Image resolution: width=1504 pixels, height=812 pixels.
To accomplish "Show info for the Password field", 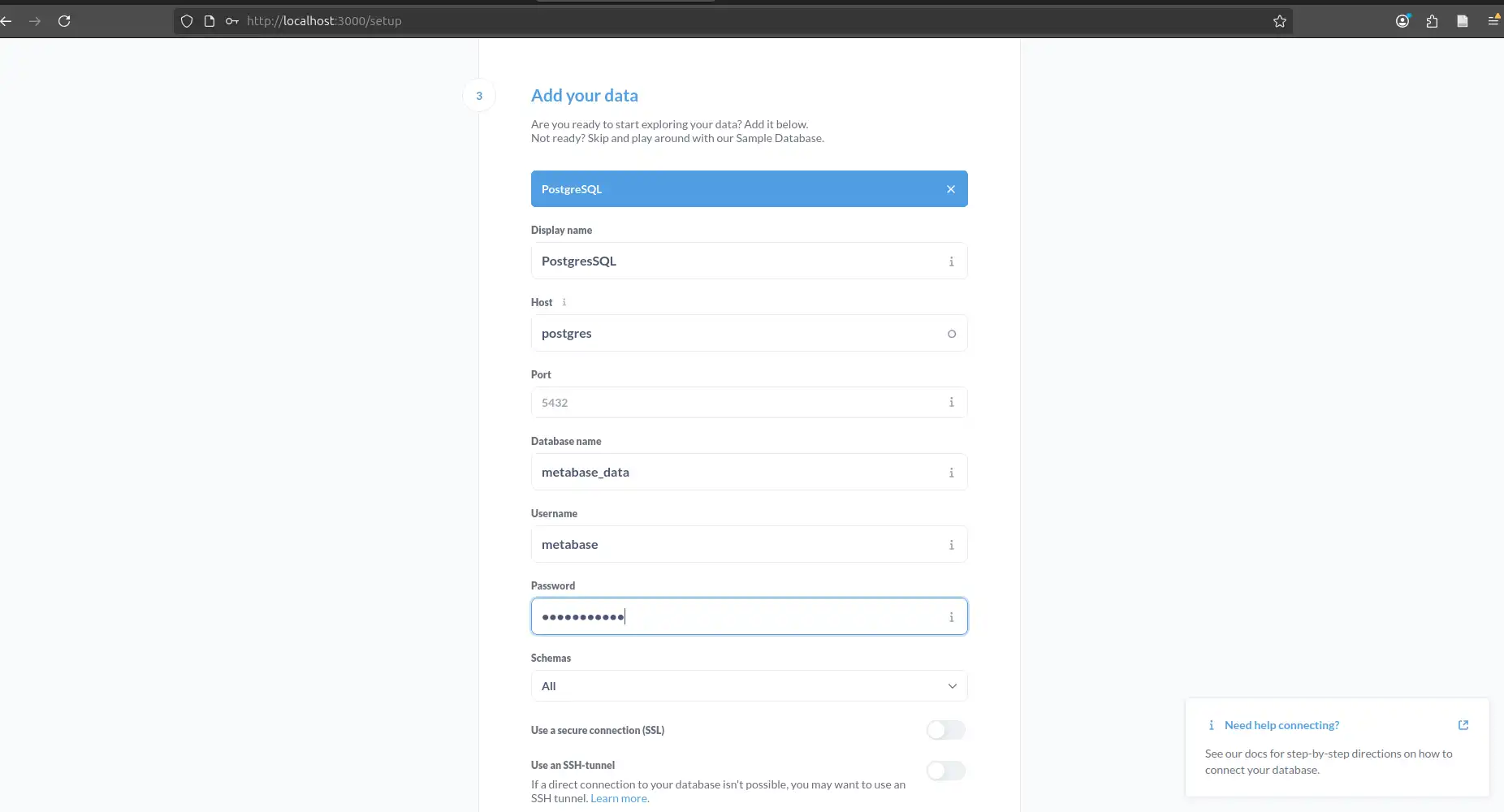I will (951, 617).
